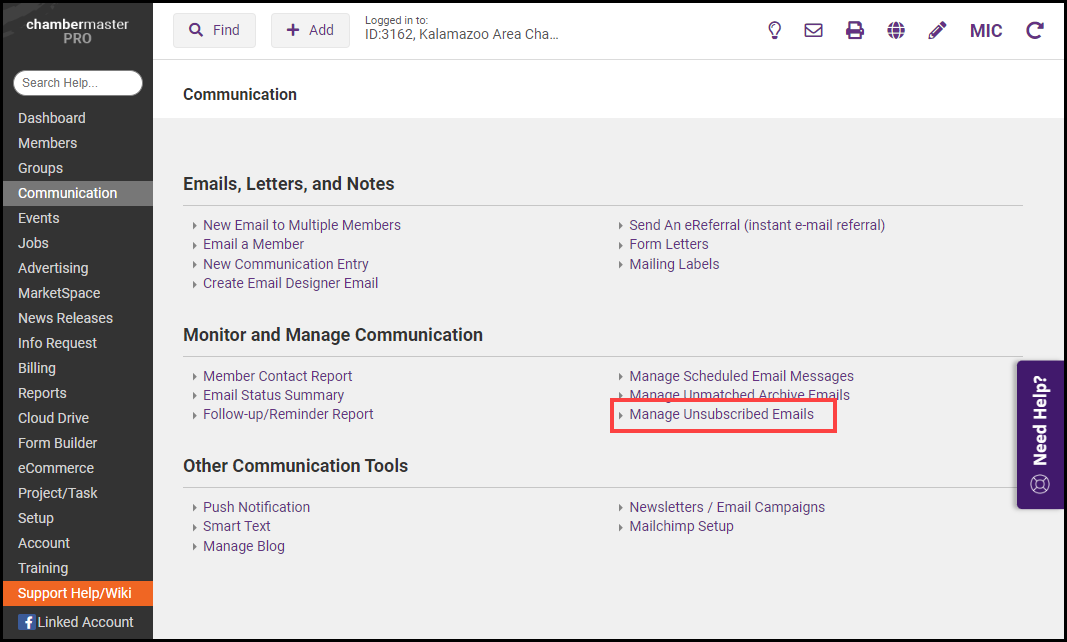Click the Search Help input field

coord(78,83)
